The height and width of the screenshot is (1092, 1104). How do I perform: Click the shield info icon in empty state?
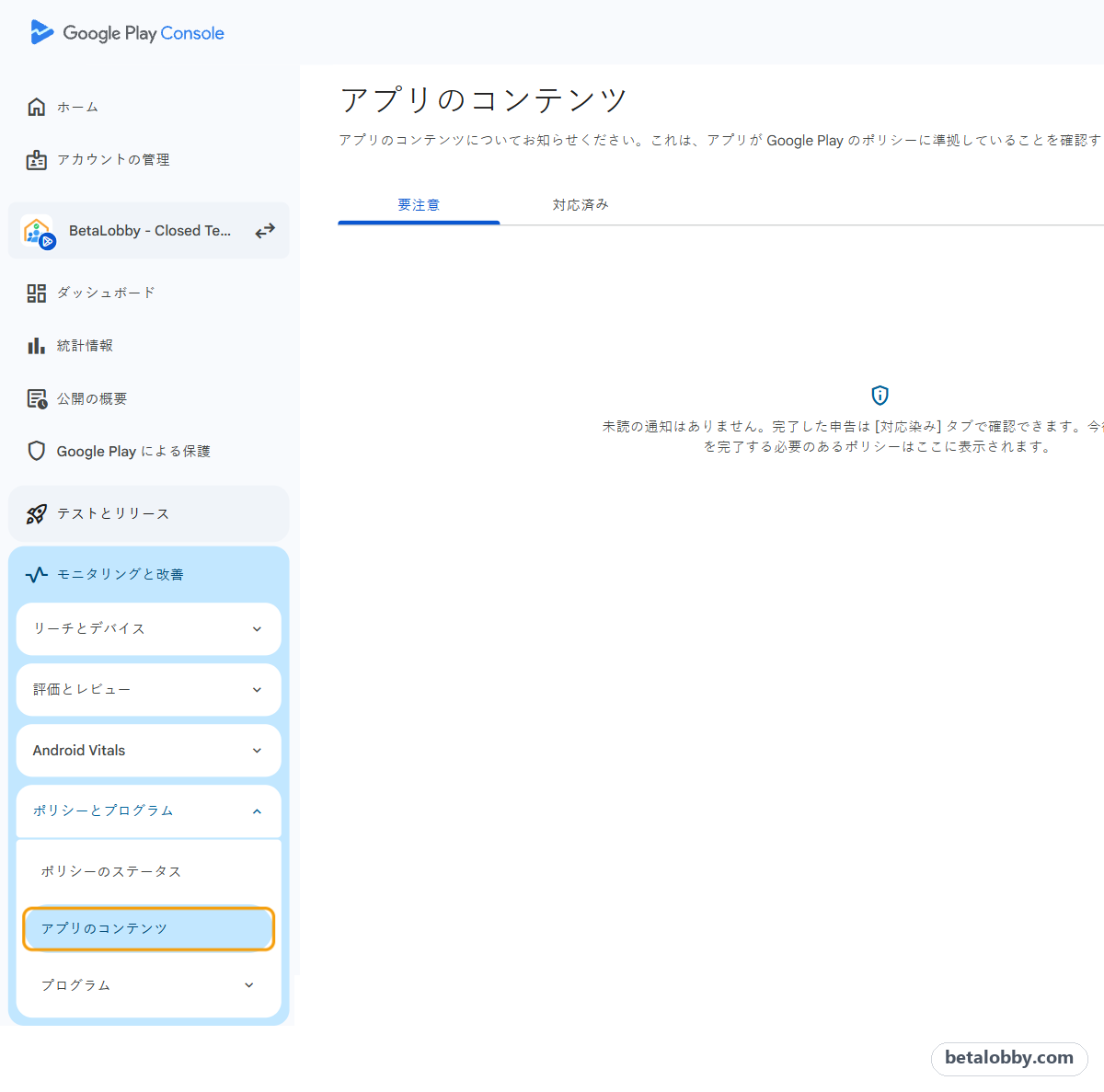[880, 396]
